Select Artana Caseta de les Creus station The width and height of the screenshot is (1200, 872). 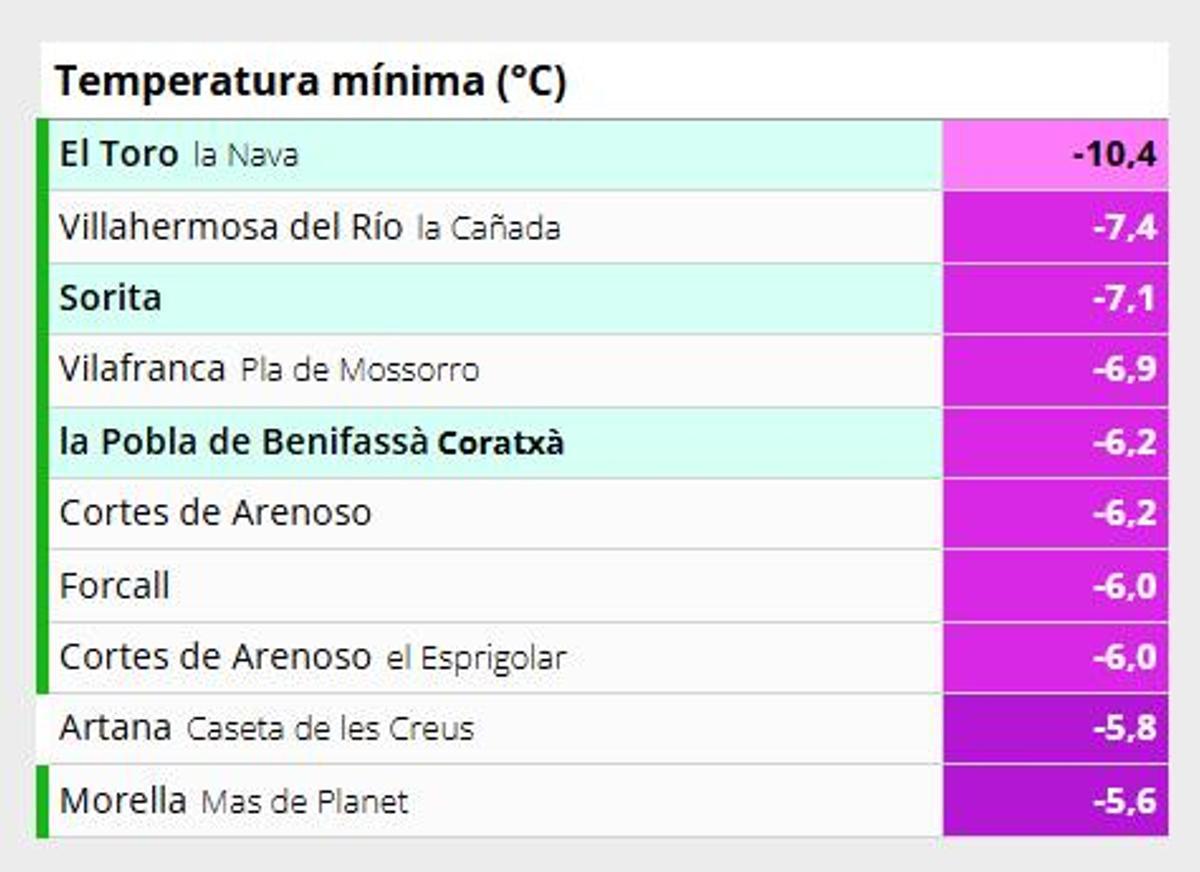click(x=266, y=728)
